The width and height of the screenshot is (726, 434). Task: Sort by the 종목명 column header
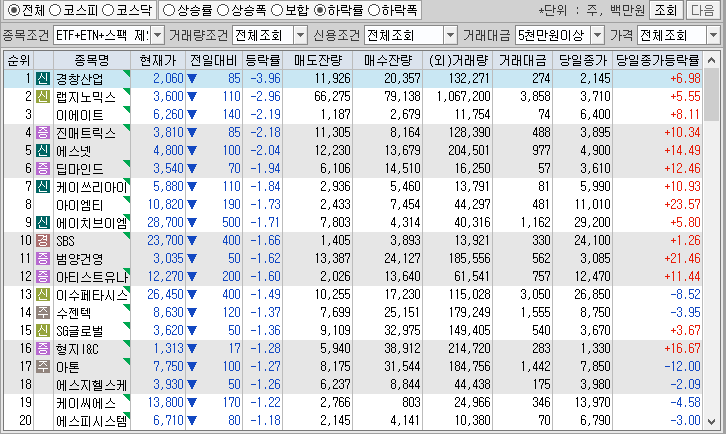92,60
